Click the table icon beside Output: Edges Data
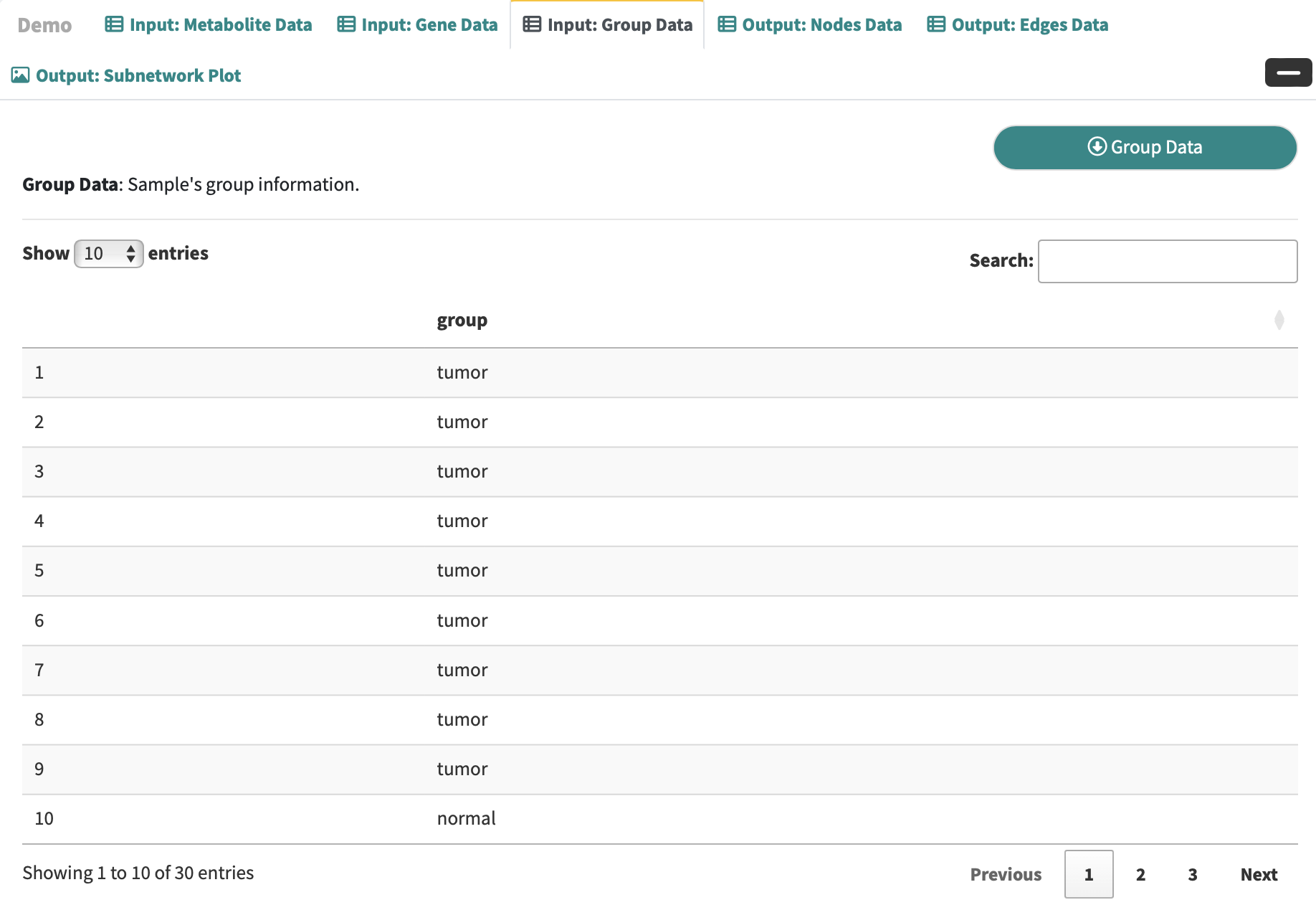Image resolution: width=1316 pixels, height=905 pixels. pyautogui.click(x=936, y=24)
